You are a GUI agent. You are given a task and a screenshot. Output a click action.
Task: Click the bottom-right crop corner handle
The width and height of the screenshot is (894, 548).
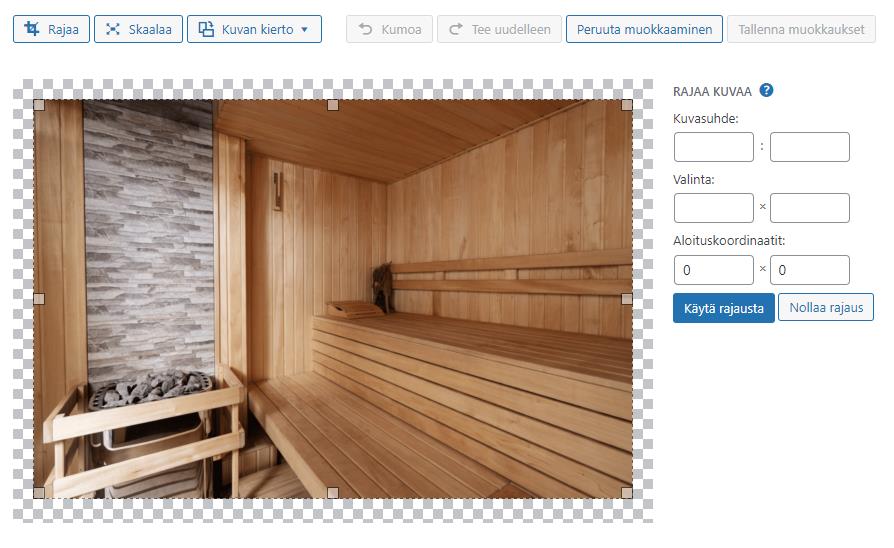[627, 492]
